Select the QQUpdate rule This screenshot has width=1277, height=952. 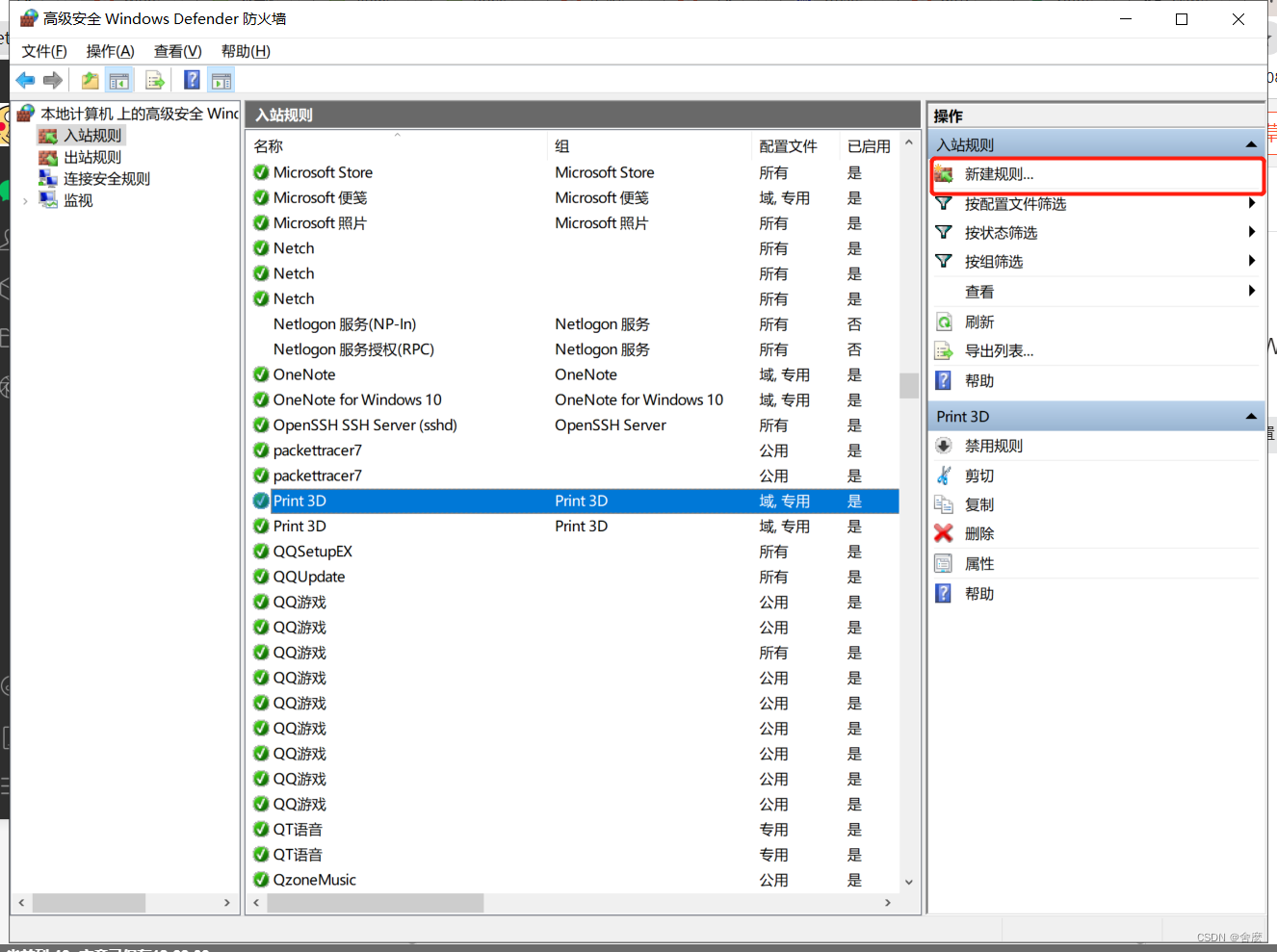click(573, 577)
